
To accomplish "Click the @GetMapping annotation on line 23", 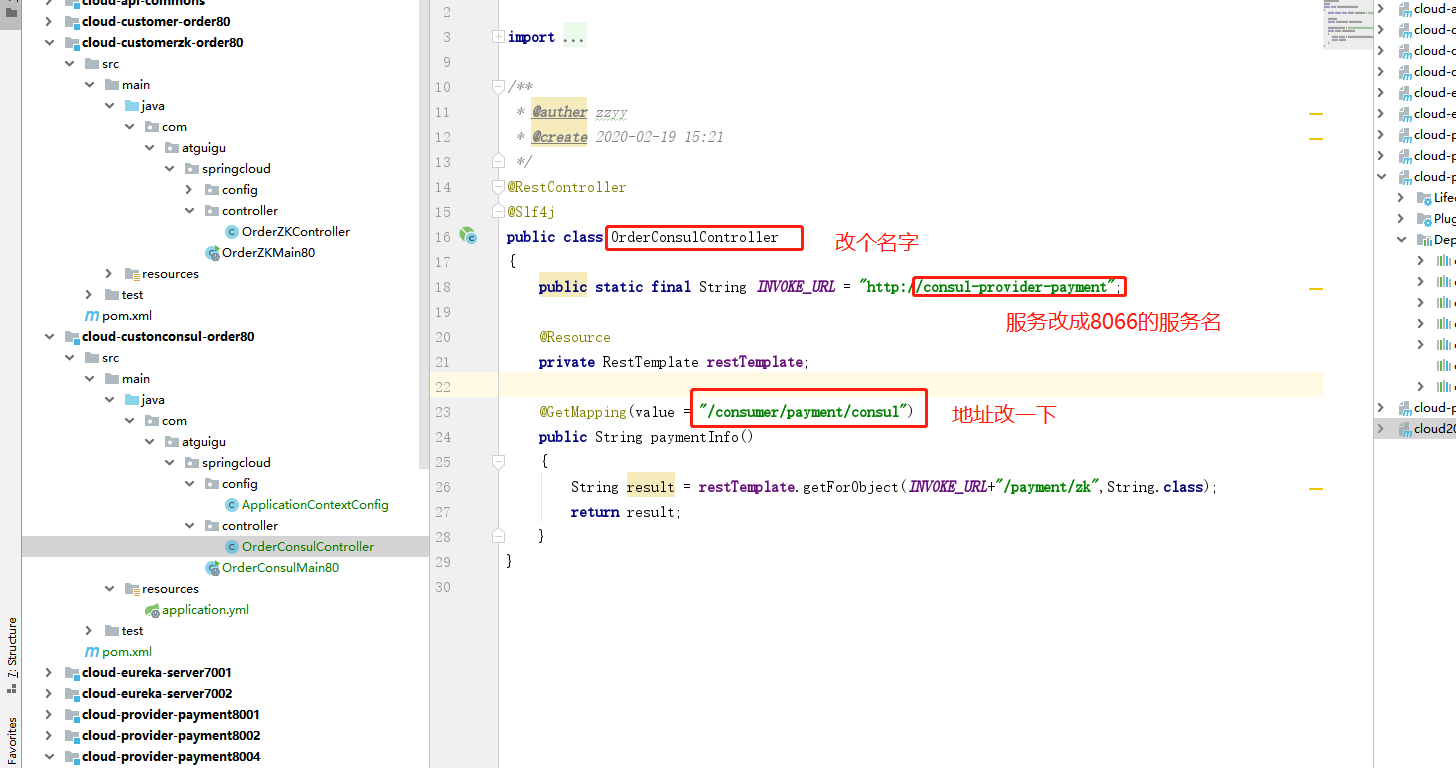I will pos(583,412).
